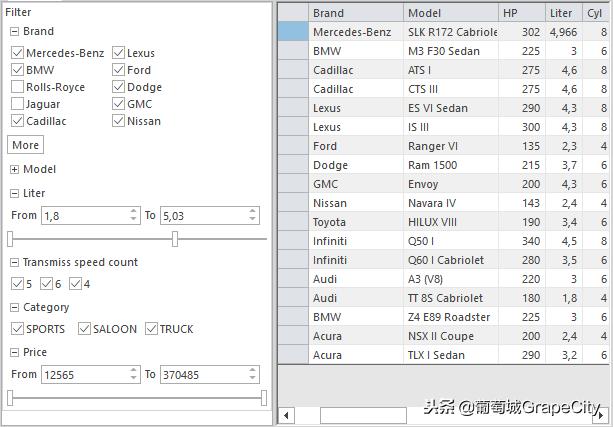
Task: Click the cell "TT 8S Cabriolet"
Action: tap(451, 298)
